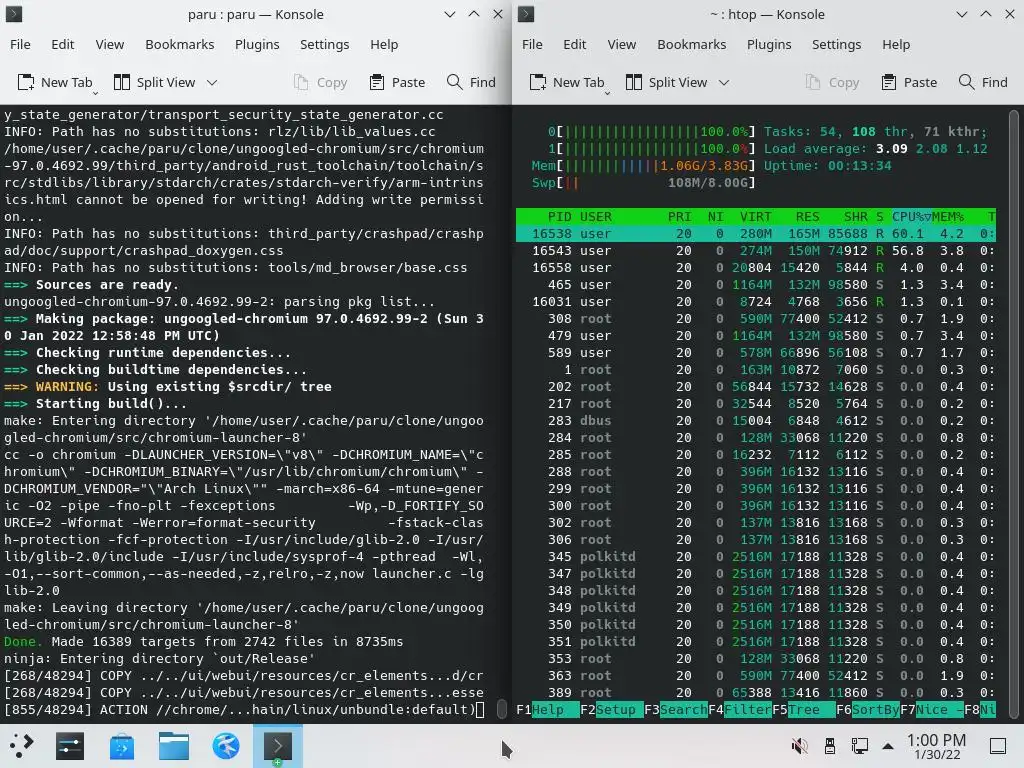Select htop polkitd row PID 345
This screenshot has width=1024, height=768.
point(756,556)
